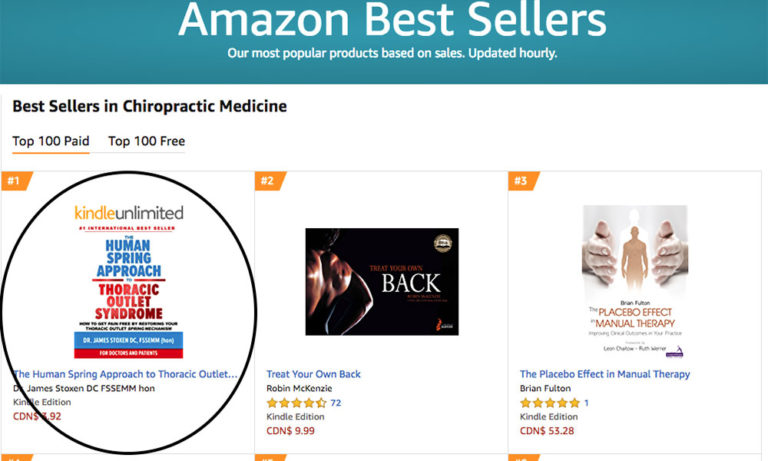This screenshot has width=768, height=461.
Task: Click author Brian Fulton
Action: click(545, 388)
